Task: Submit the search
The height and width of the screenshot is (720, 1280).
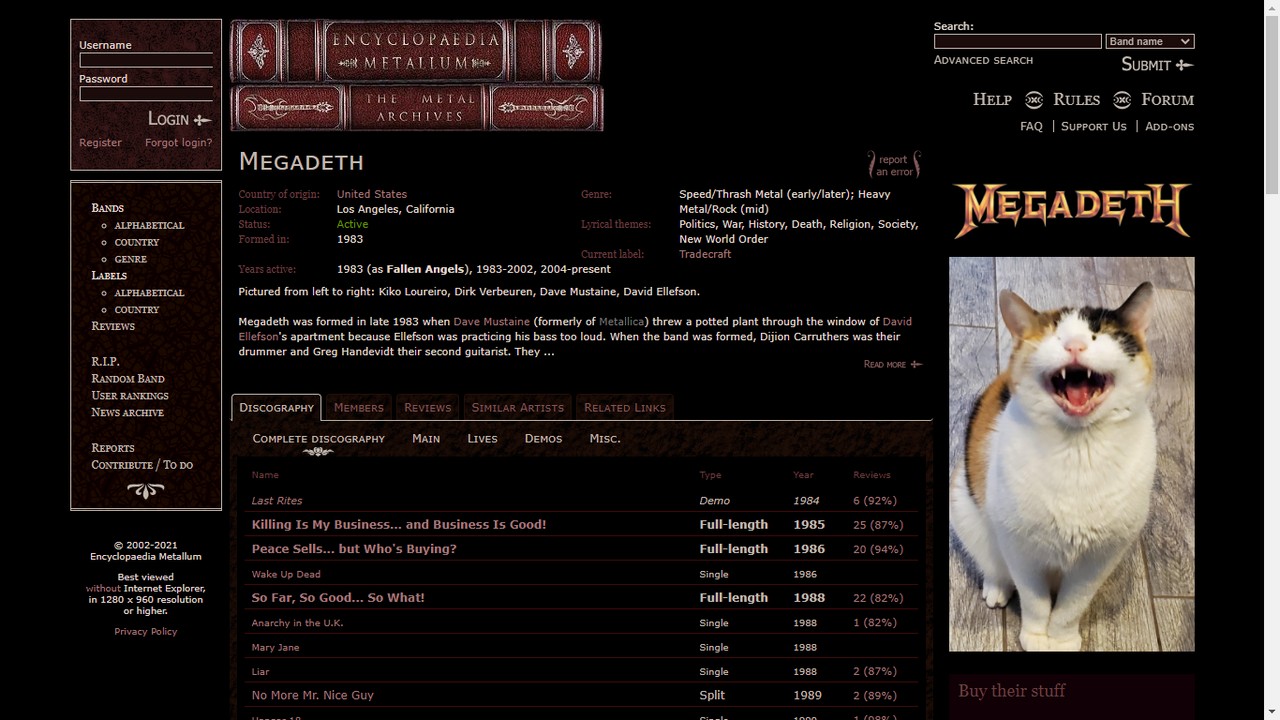Action: click(x=1157, y=65)
